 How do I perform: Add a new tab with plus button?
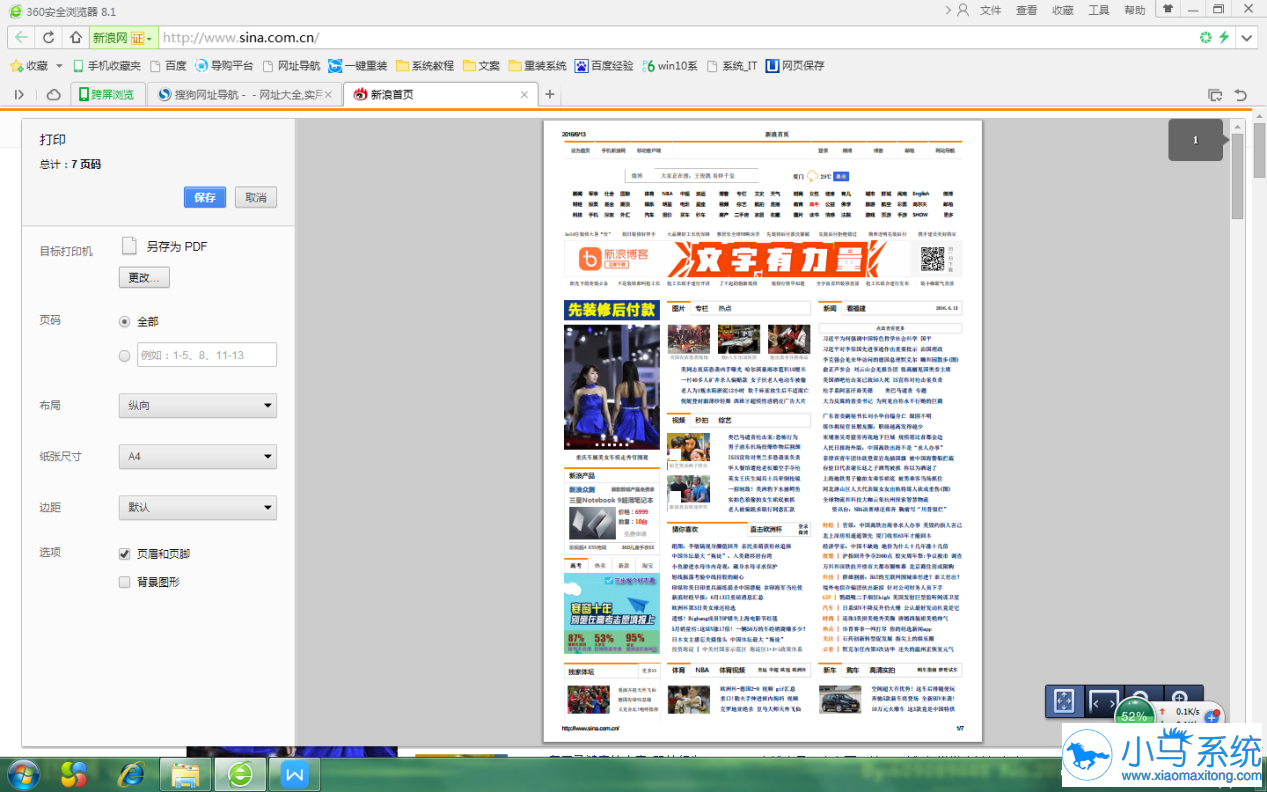tap(549, 95)
